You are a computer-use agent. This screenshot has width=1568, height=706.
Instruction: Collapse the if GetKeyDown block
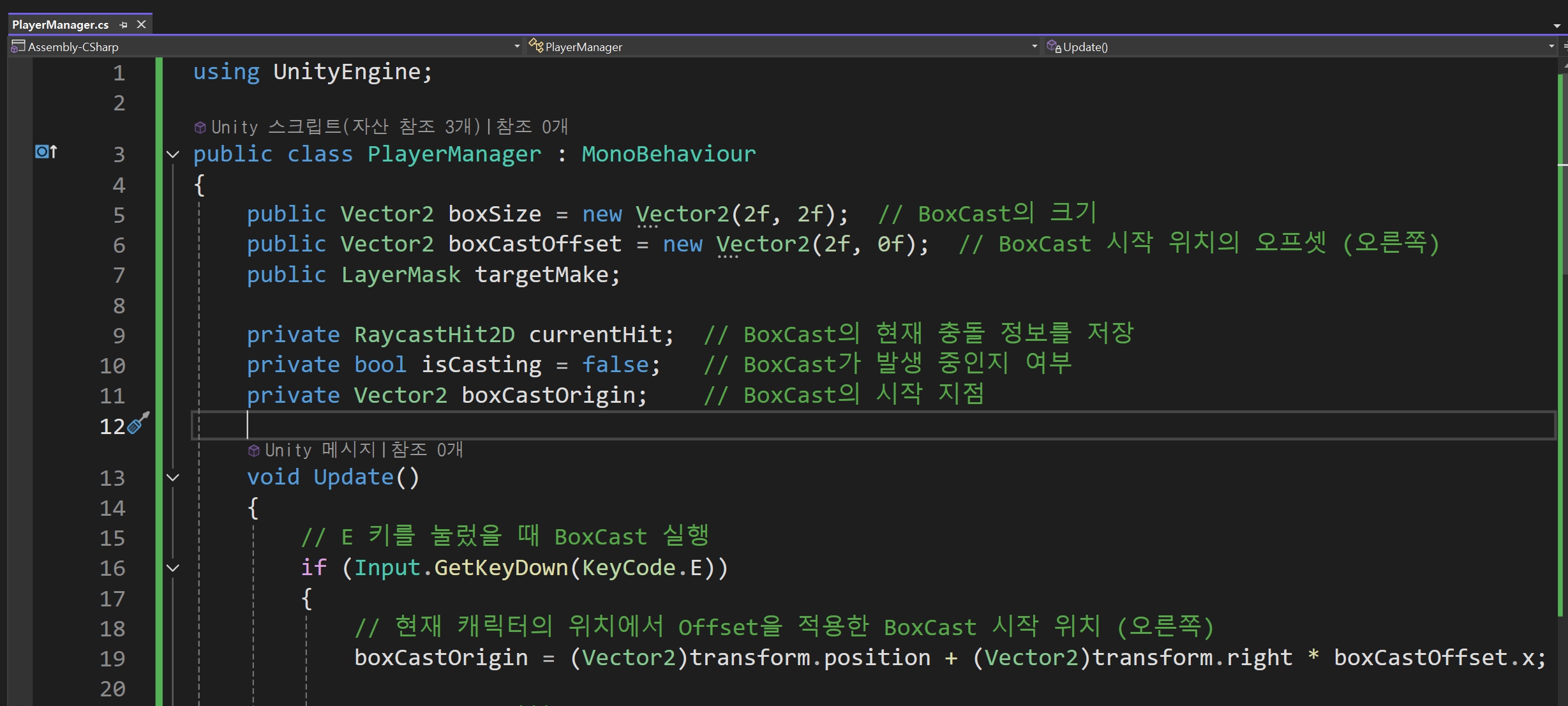173,568
